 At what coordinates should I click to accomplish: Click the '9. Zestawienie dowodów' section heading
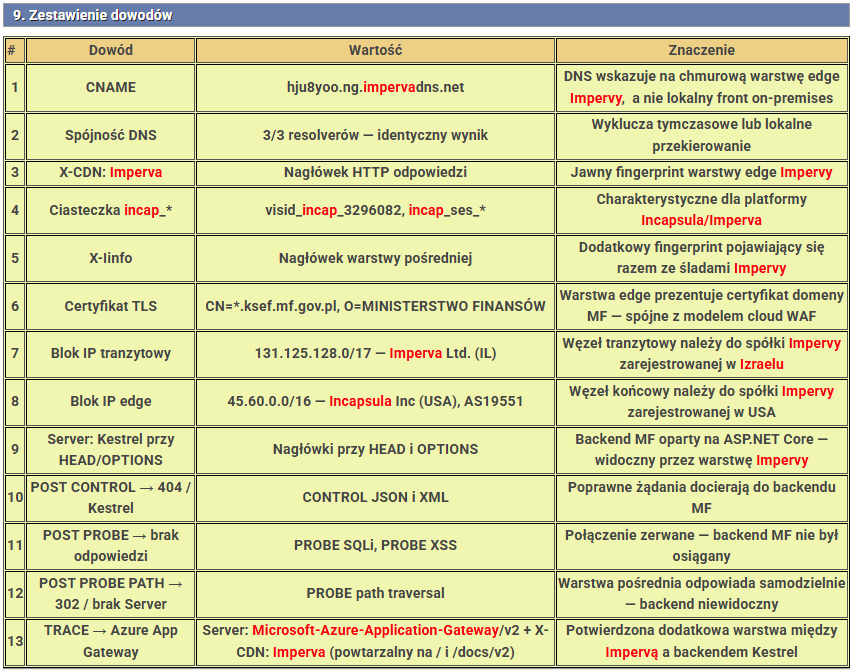point(426,15)
